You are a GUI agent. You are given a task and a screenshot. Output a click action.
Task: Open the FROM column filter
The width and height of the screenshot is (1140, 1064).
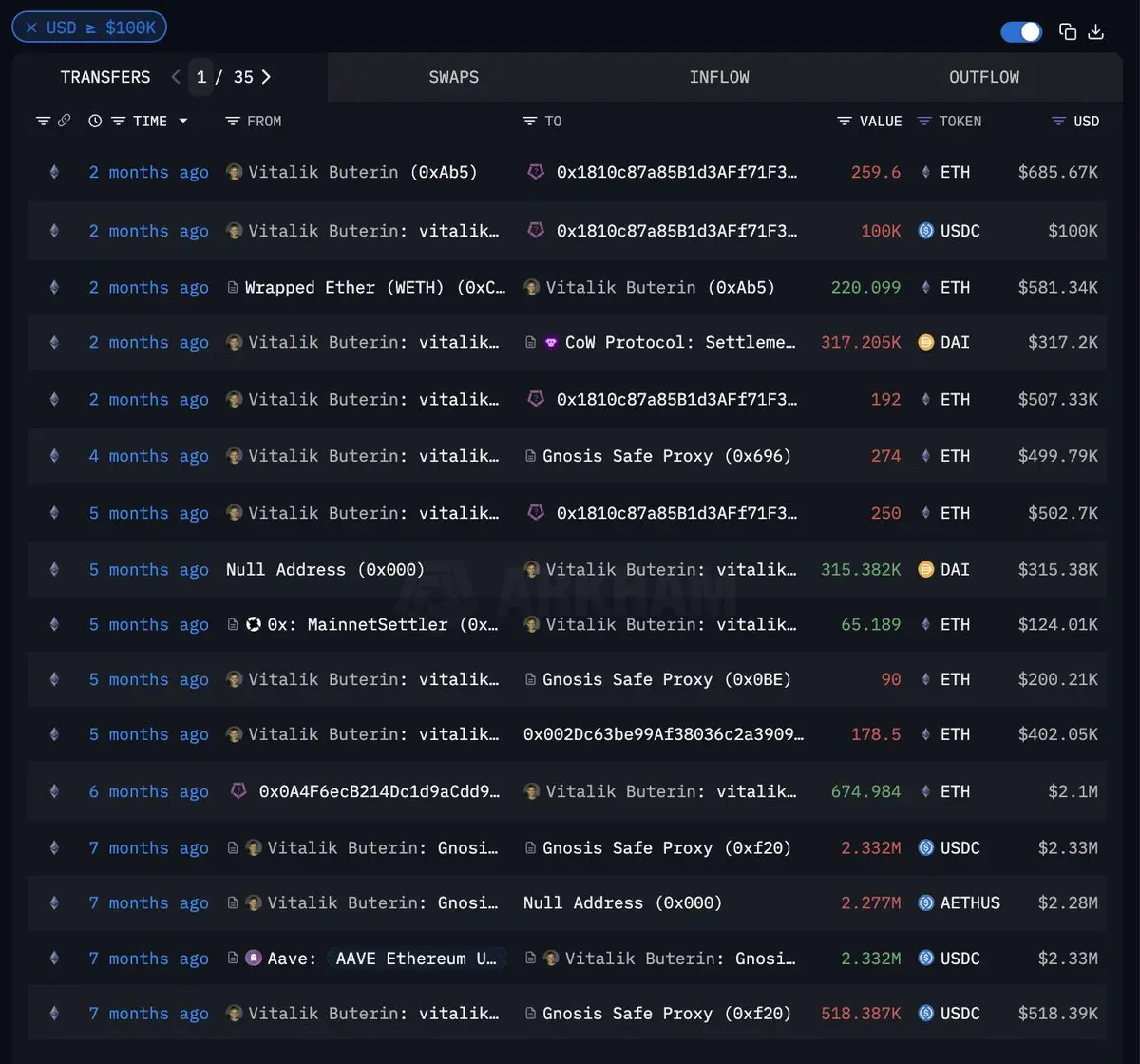(233, 121)
